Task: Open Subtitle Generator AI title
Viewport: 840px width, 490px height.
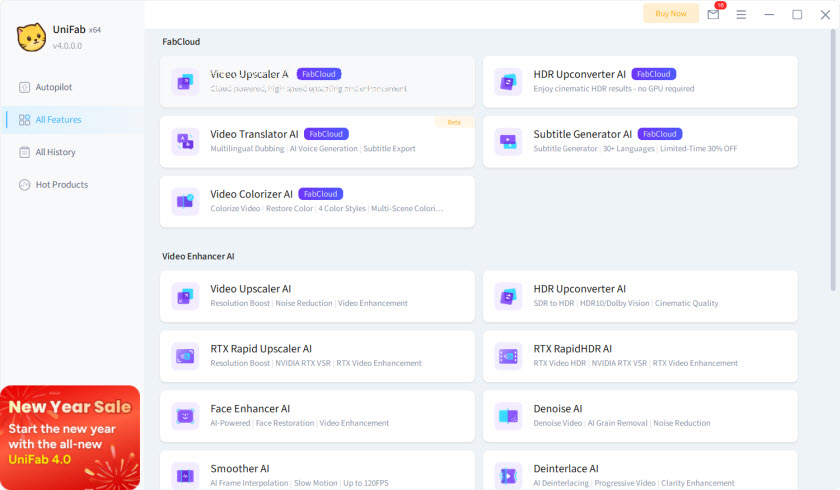Action: pos(582,134)
